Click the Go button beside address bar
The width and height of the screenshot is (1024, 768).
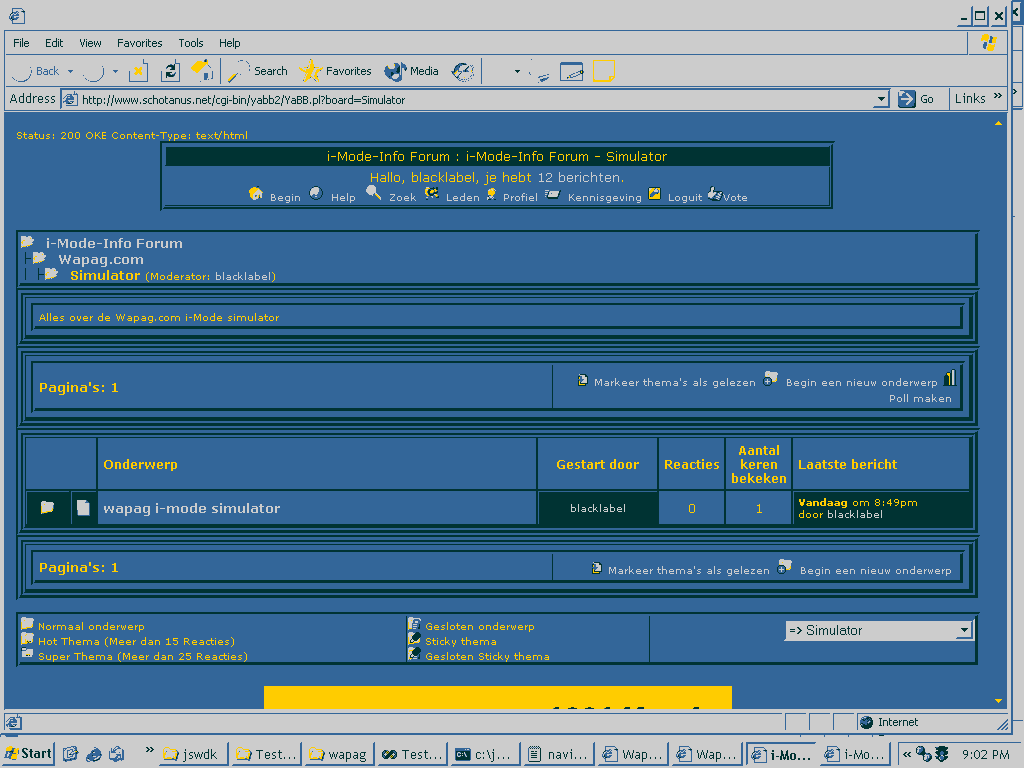917,99
